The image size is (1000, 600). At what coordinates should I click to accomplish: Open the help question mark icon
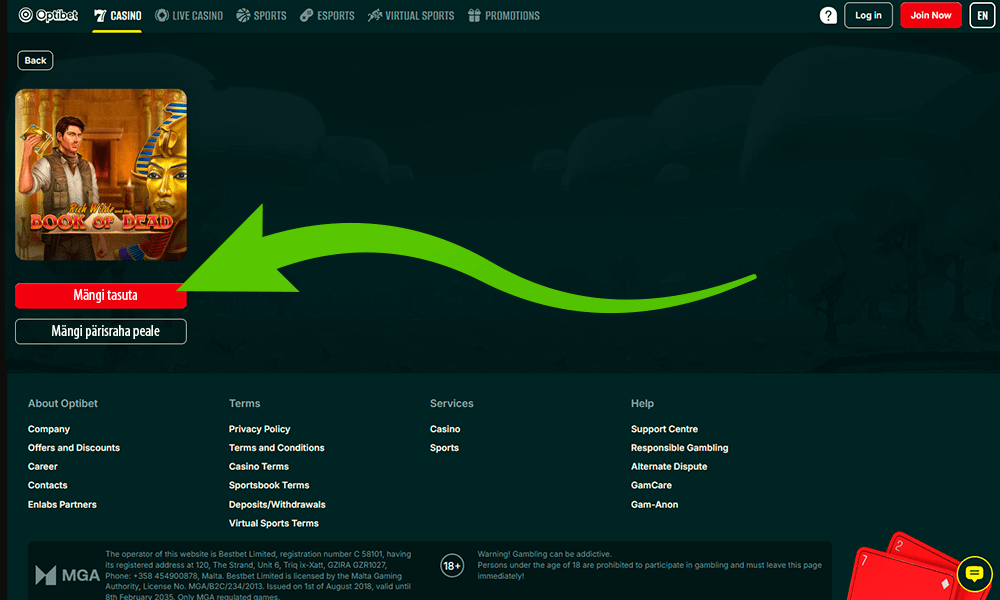pyautogui.click(x=828, y=16)
